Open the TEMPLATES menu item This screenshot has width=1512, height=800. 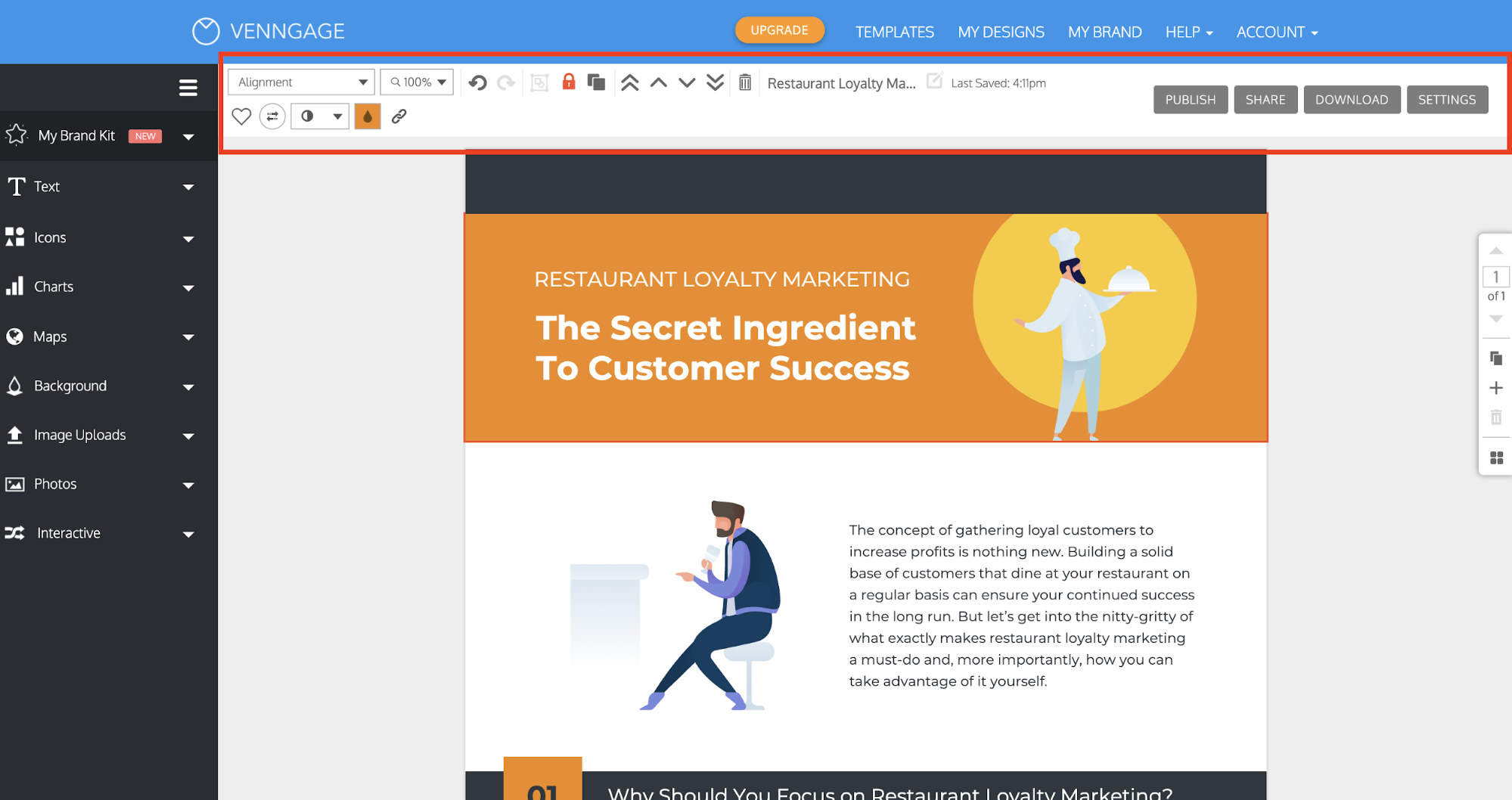tap(895, 32)
